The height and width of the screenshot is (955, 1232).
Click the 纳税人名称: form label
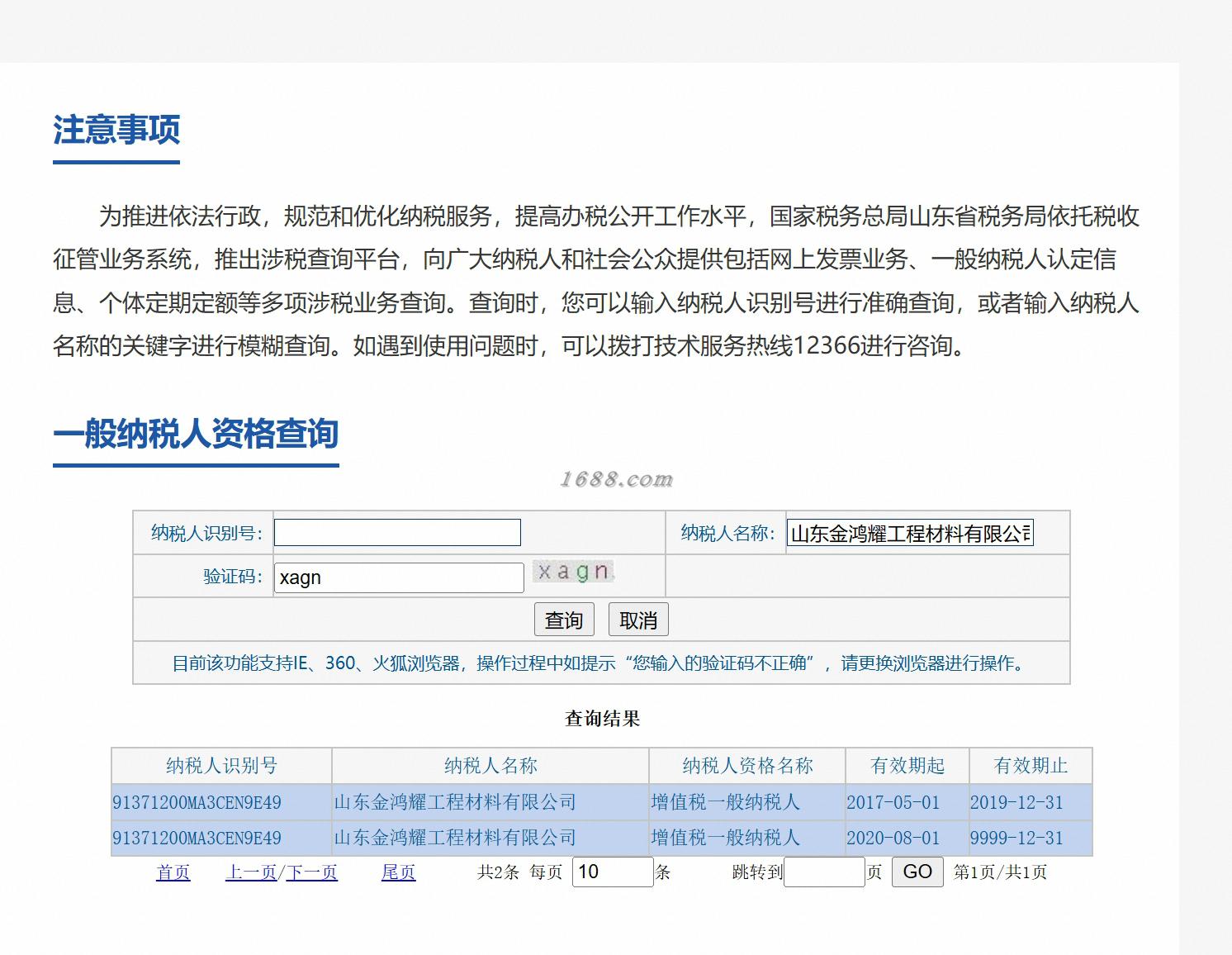tap(728, 533)
